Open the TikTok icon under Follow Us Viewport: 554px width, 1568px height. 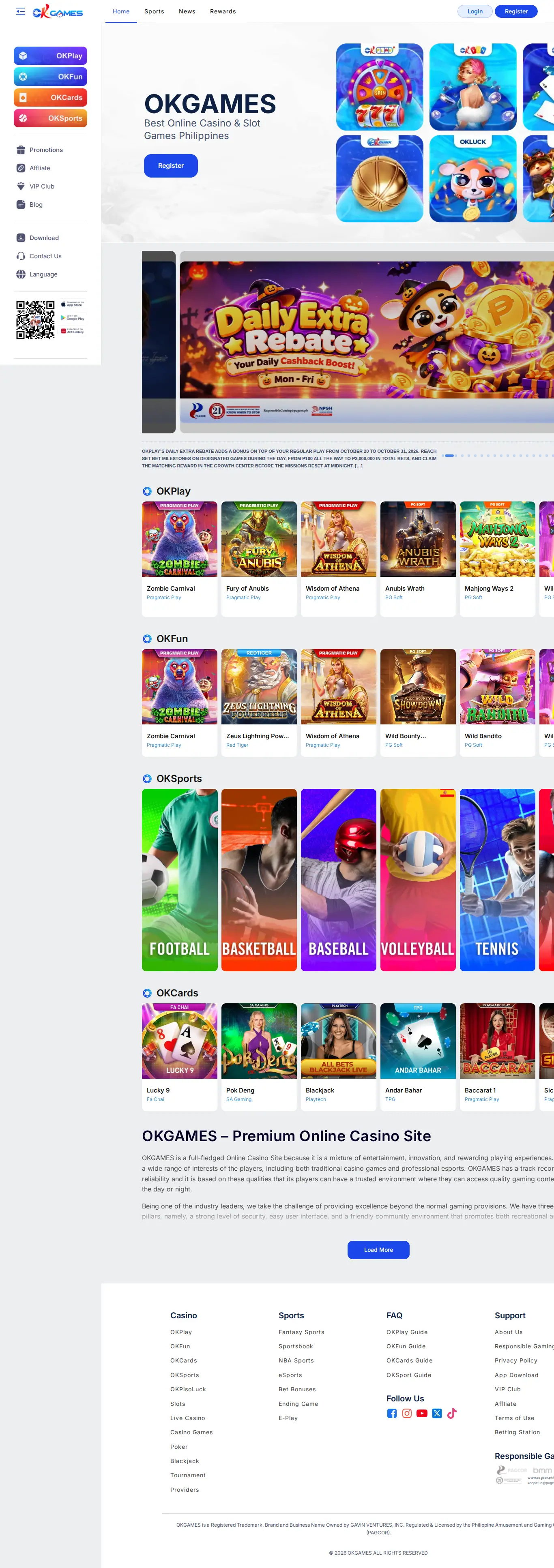tap(452, 1414)
